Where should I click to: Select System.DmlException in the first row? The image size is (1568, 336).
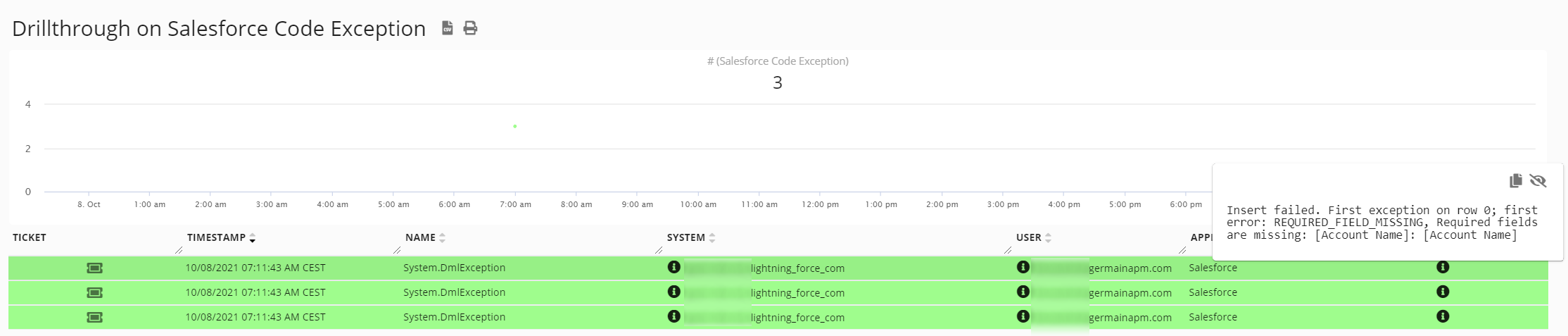pos(454,268)
